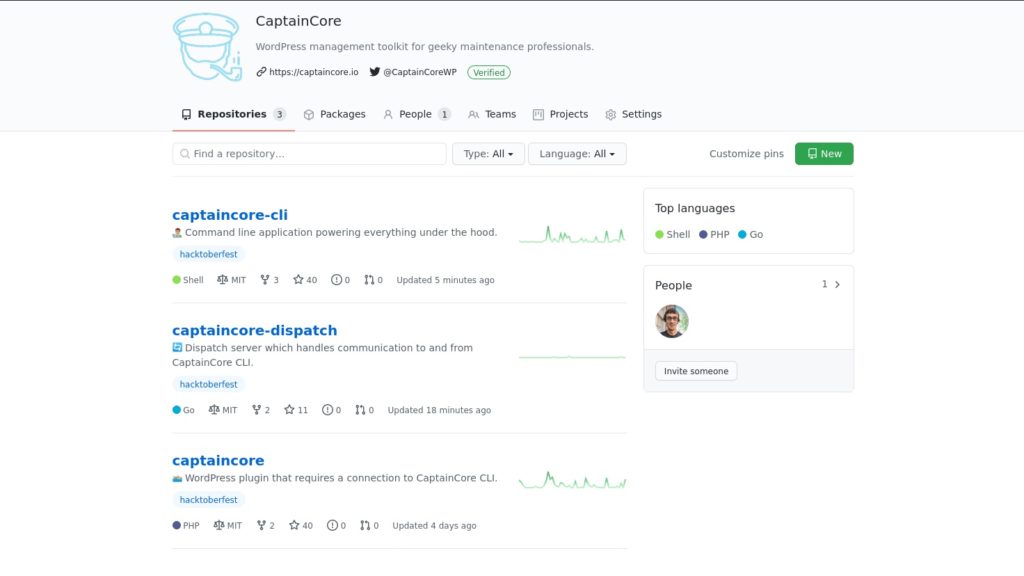Click the Find a repository search field
Viewport: 1024px width, 576px height.
tap(310, 154)
